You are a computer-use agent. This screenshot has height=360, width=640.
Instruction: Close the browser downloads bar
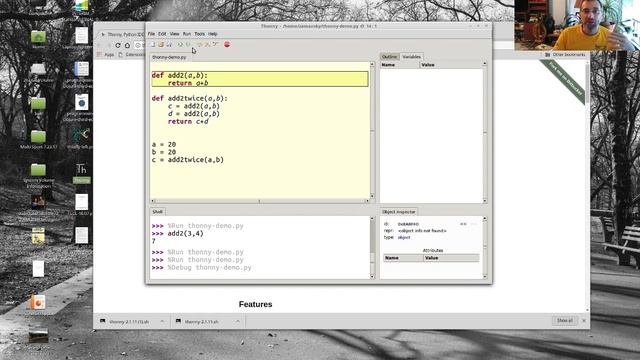pyautogui.click(x=584, y=321)
